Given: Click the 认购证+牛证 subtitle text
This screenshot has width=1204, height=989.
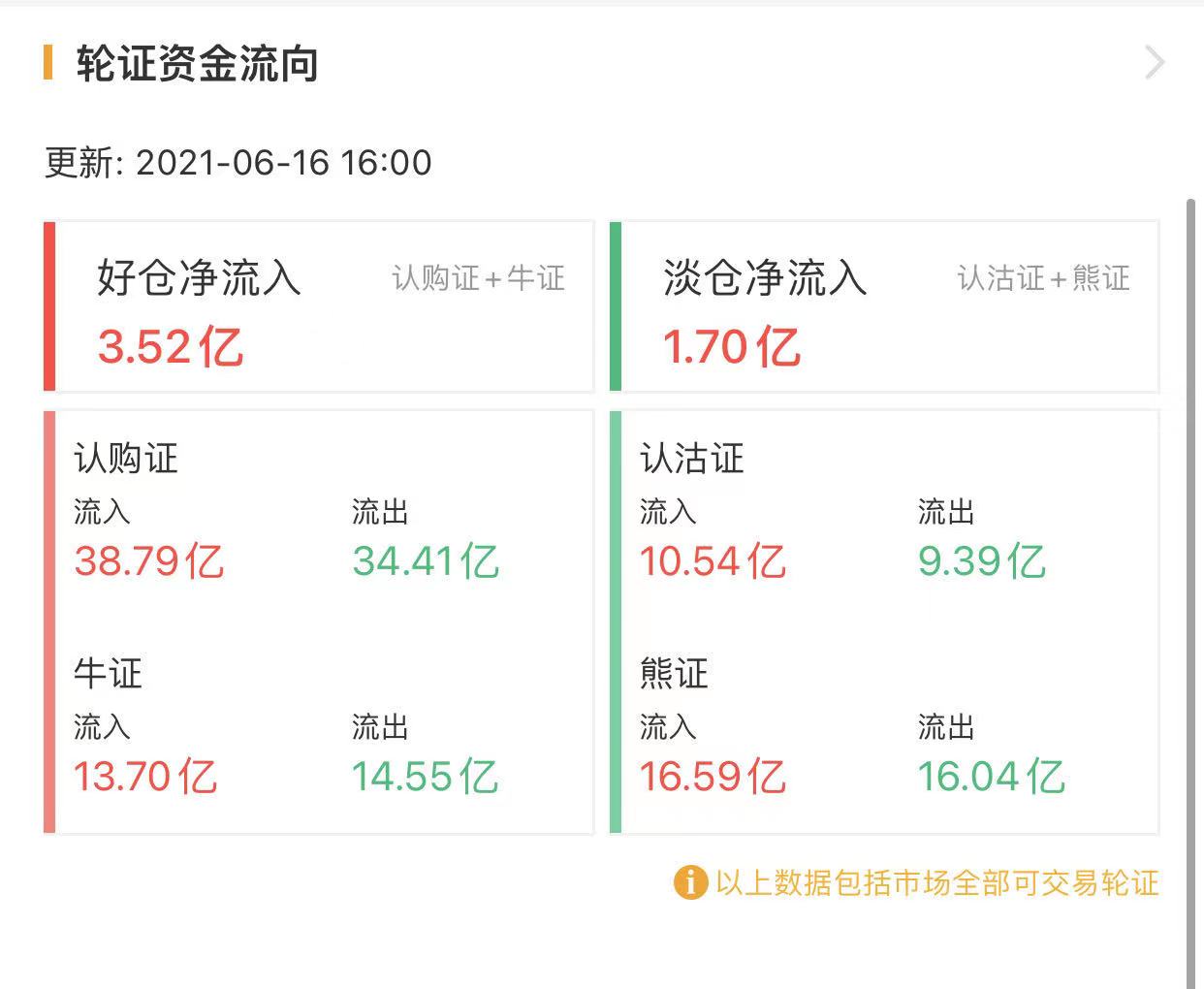Looking at the screenshot, I should pos(478,279).
